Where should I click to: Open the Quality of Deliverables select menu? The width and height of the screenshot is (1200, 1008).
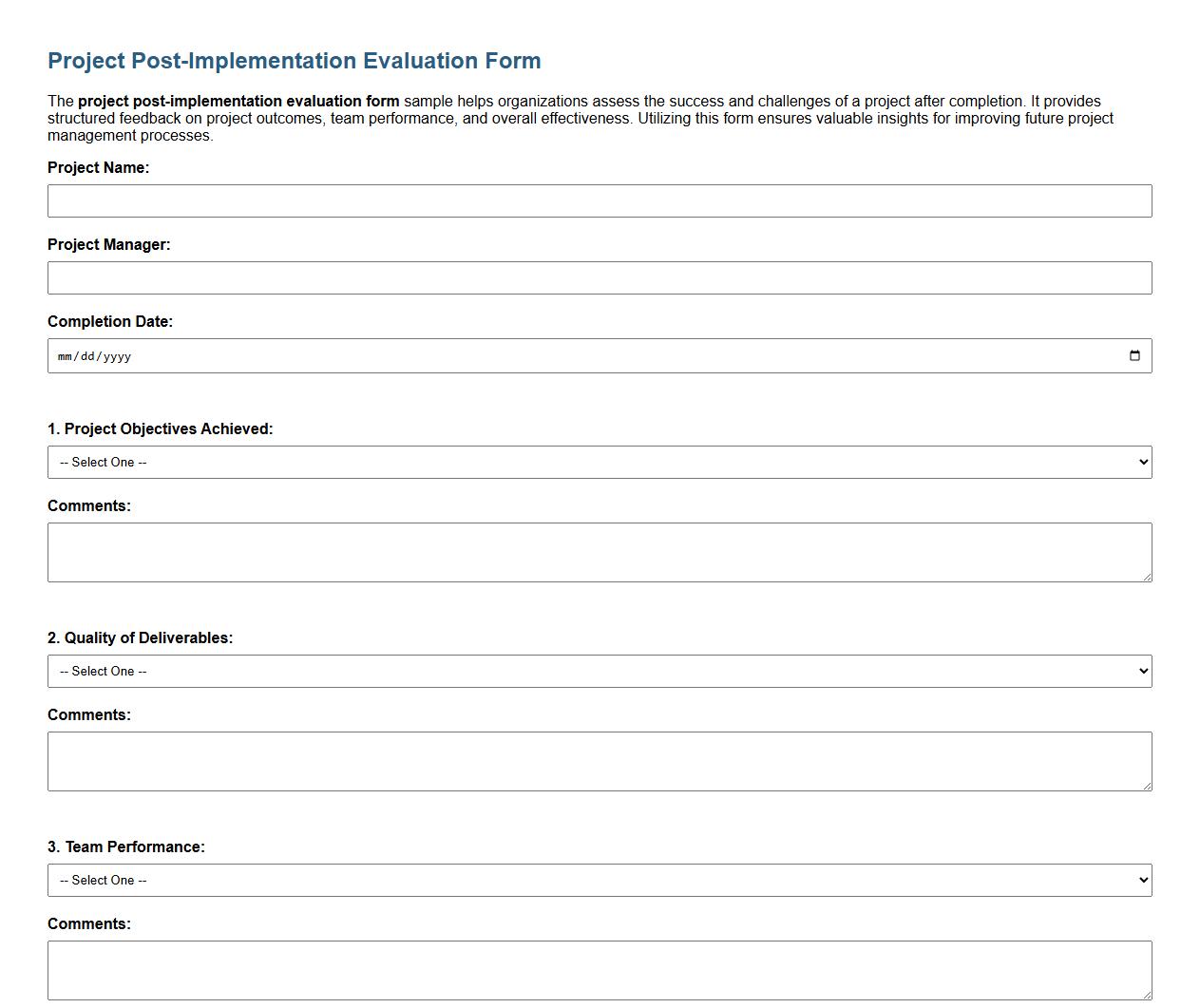599,671
